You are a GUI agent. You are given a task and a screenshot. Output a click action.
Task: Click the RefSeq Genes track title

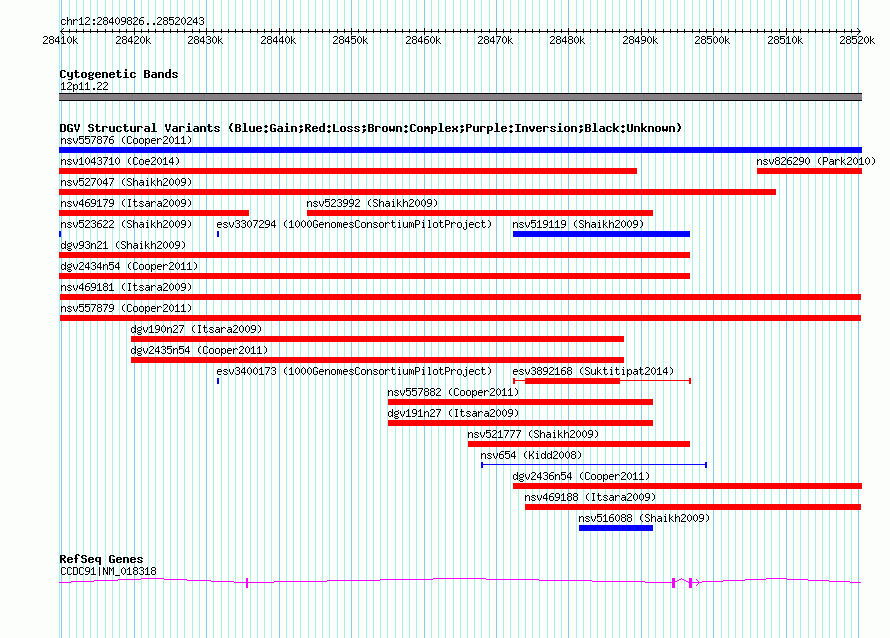[102, 559]
